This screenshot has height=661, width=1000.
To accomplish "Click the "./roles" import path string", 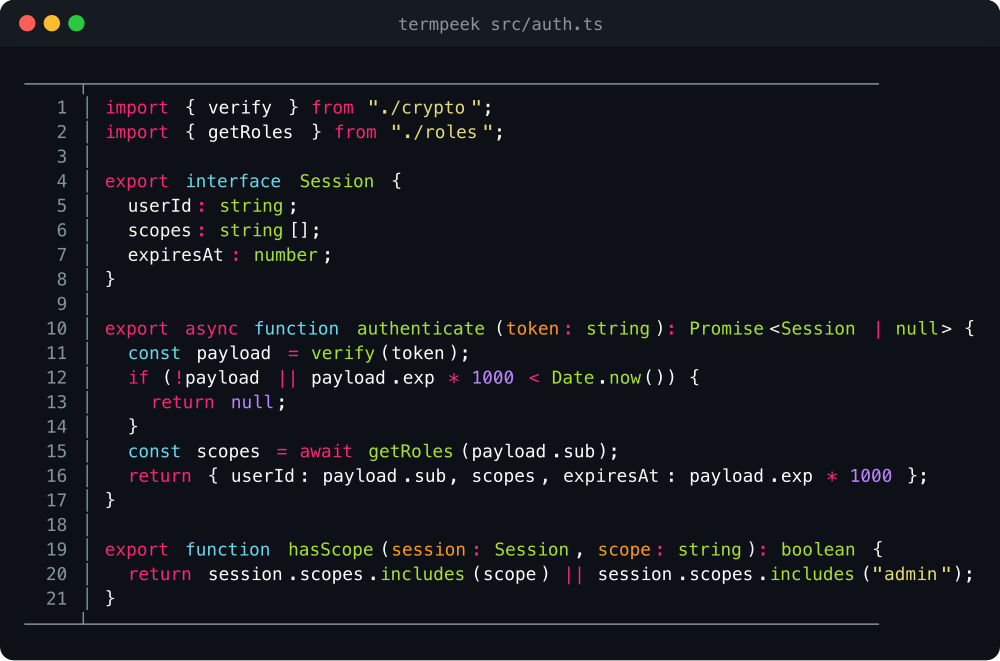I will [443, 132].
